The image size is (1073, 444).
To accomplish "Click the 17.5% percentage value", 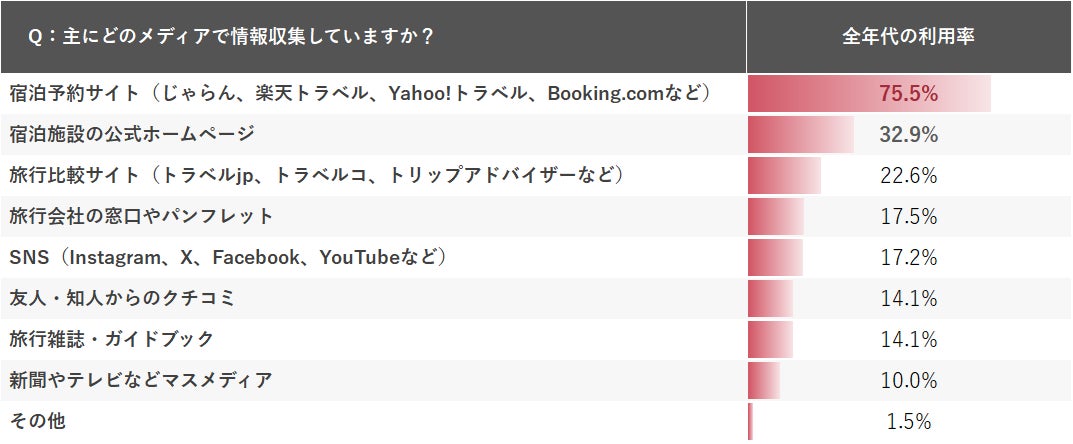I will click(908, 217).
